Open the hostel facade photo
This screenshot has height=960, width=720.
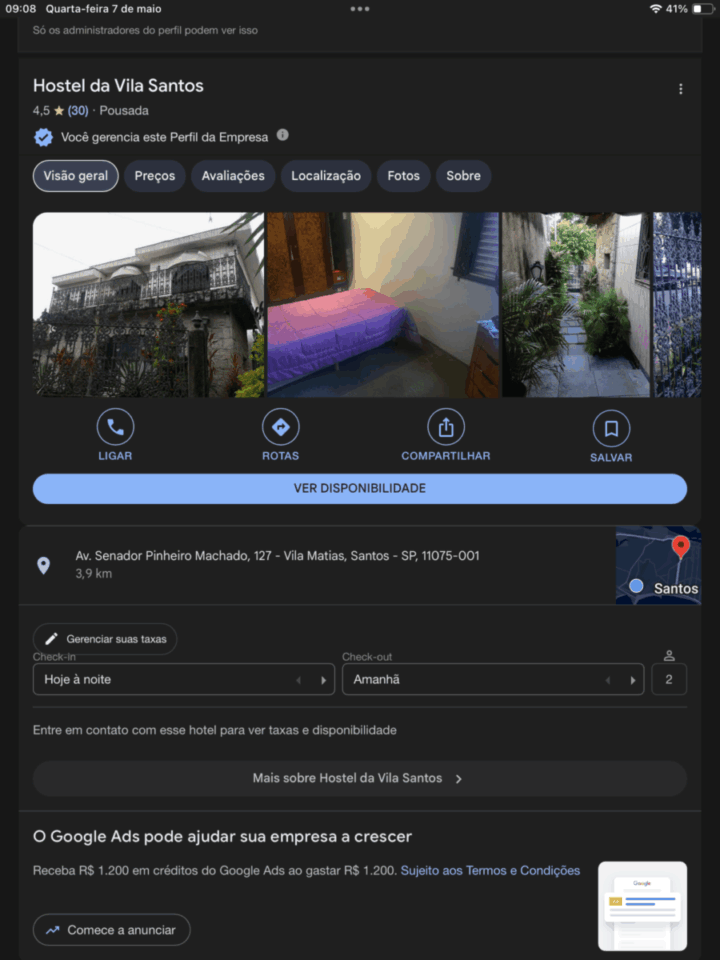pos(148,305)
